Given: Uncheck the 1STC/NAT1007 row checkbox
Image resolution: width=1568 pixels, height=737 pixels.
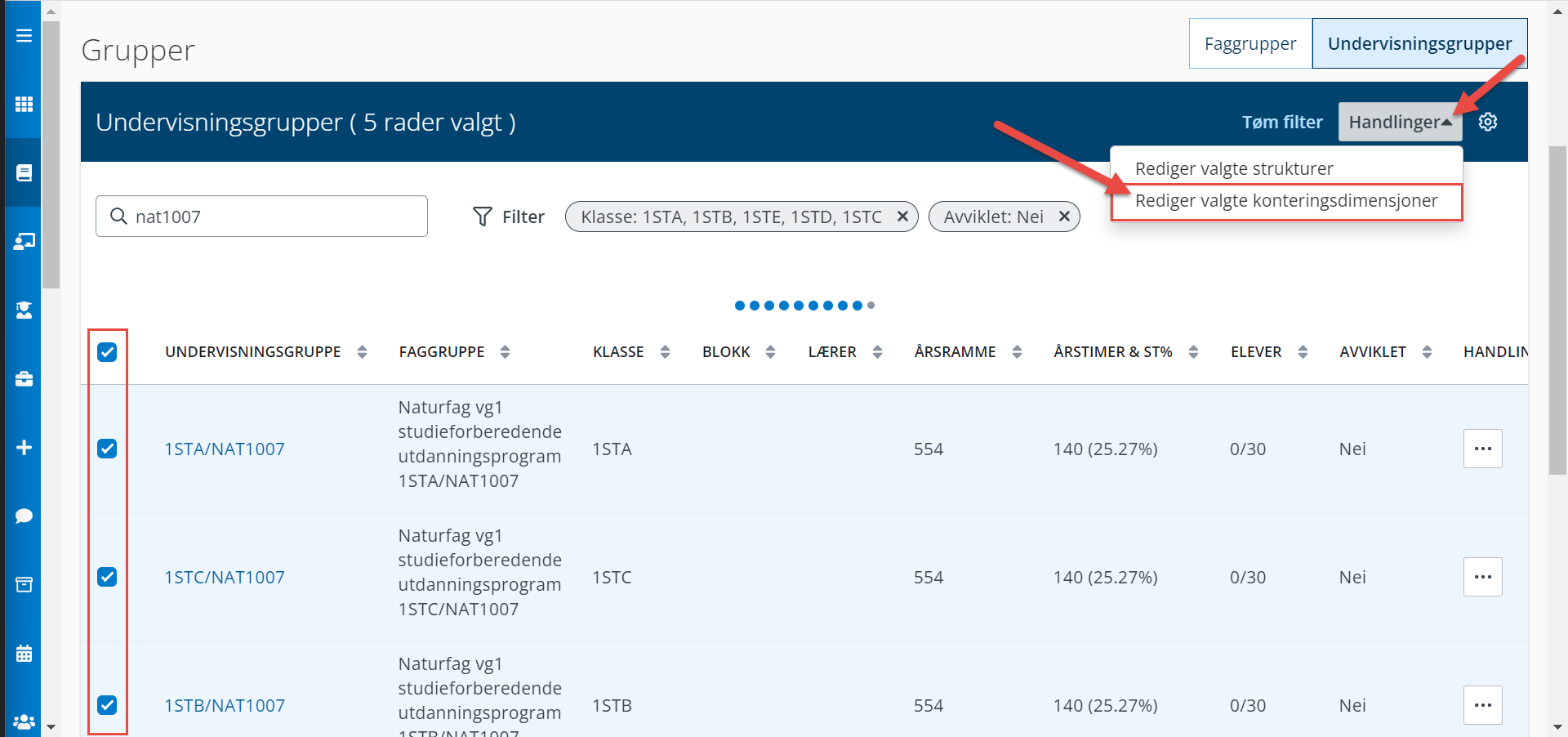Looking at the screenshot, I should coord(107,577).
